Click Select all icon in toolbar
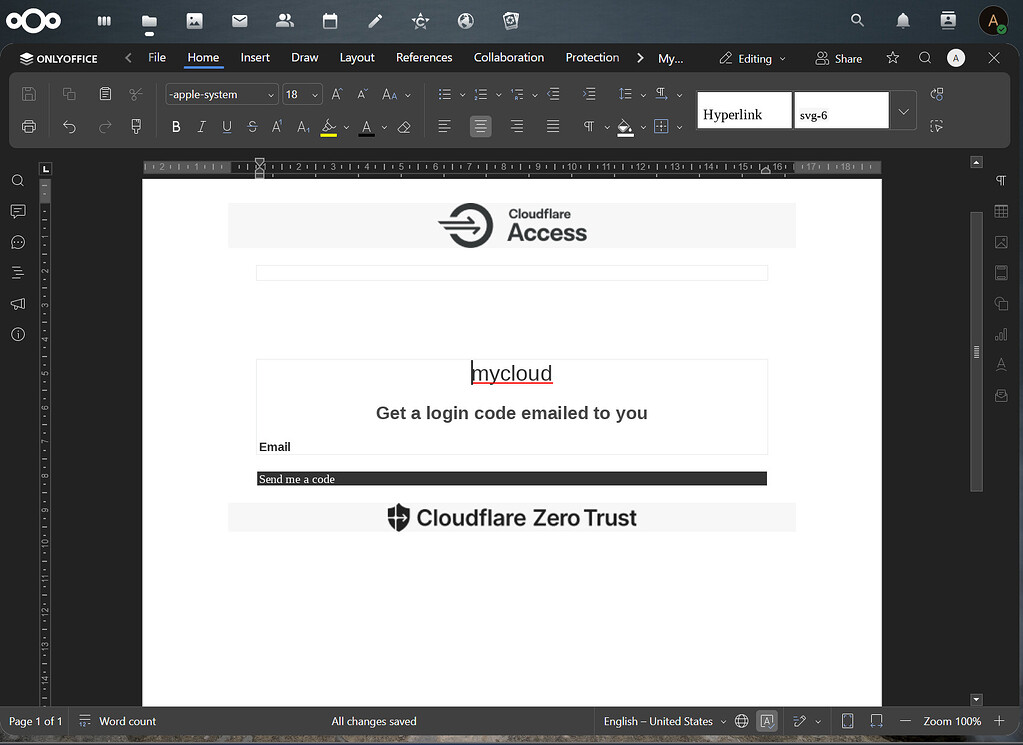Viewport: 1023px width, 745px height. [x=937, y=126]
